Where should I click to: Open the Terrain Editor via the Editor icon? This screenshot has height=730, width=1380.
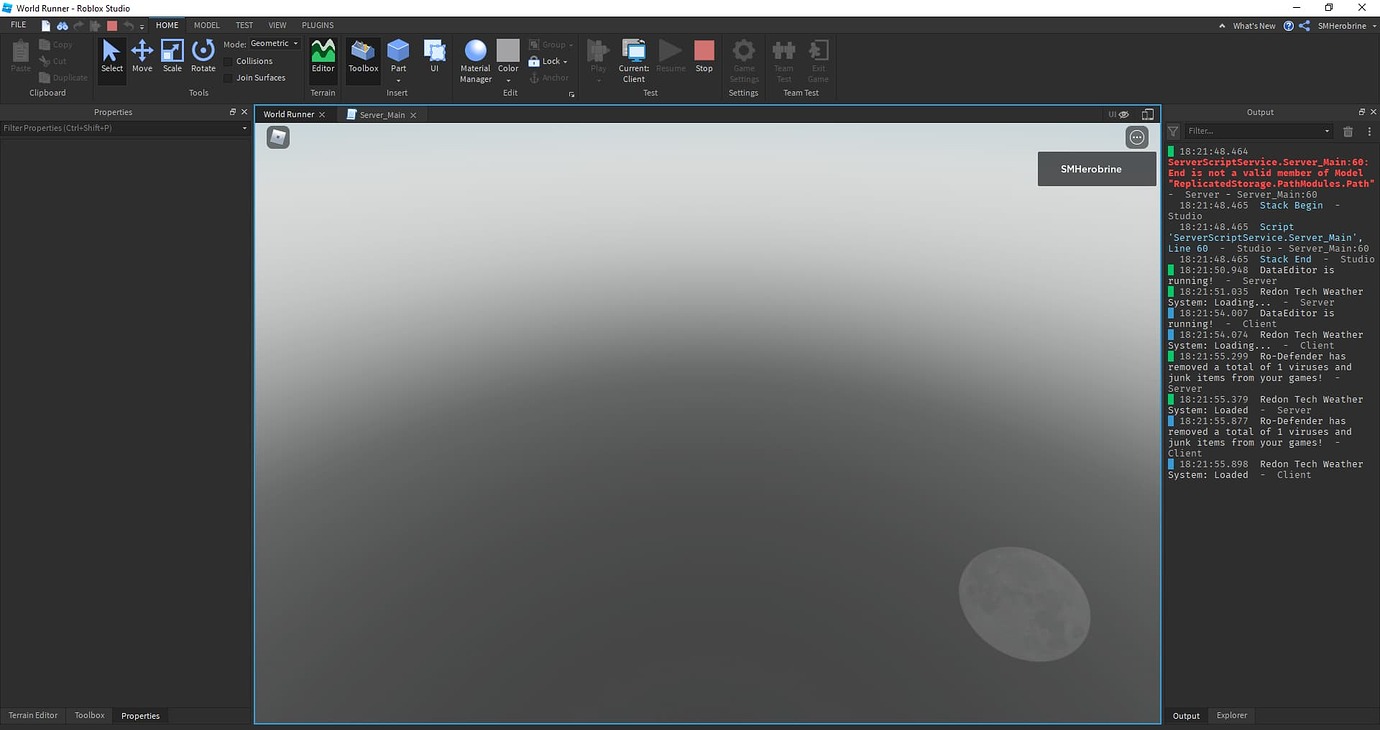click(322, 57)
